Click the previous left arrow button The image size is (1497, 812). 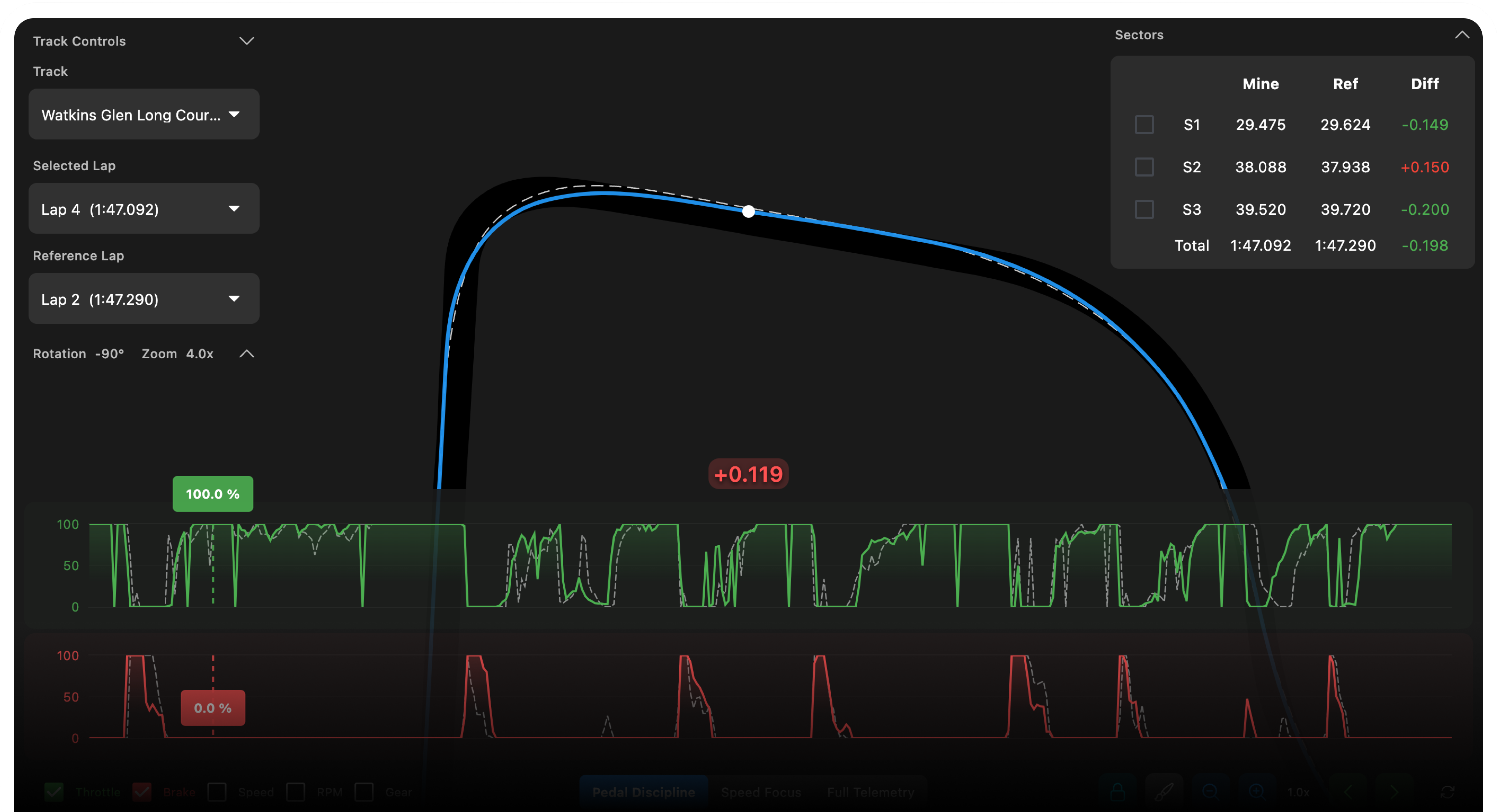click(x=1348, y=791)
